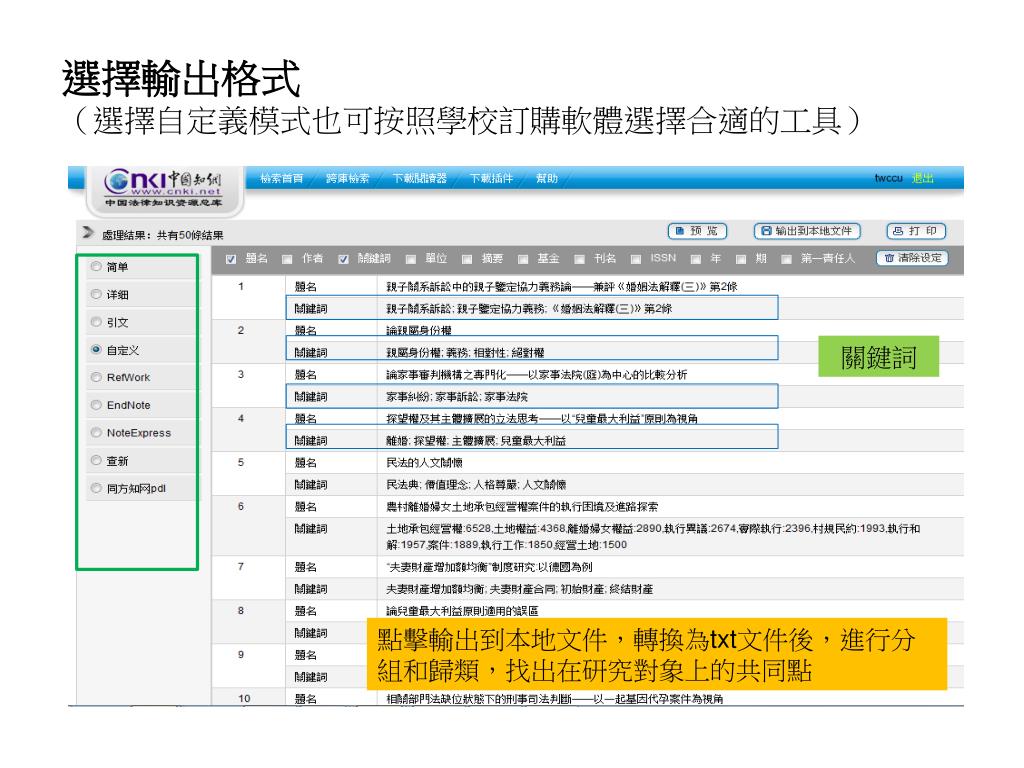Click the 打印 print button
Screen dimensions: 1024x768
point(916,231)
